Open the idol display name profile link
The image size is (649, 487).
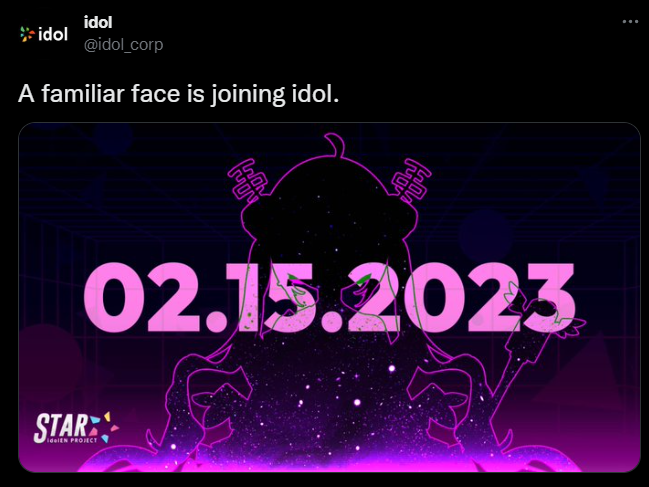(x=98, y=22)
